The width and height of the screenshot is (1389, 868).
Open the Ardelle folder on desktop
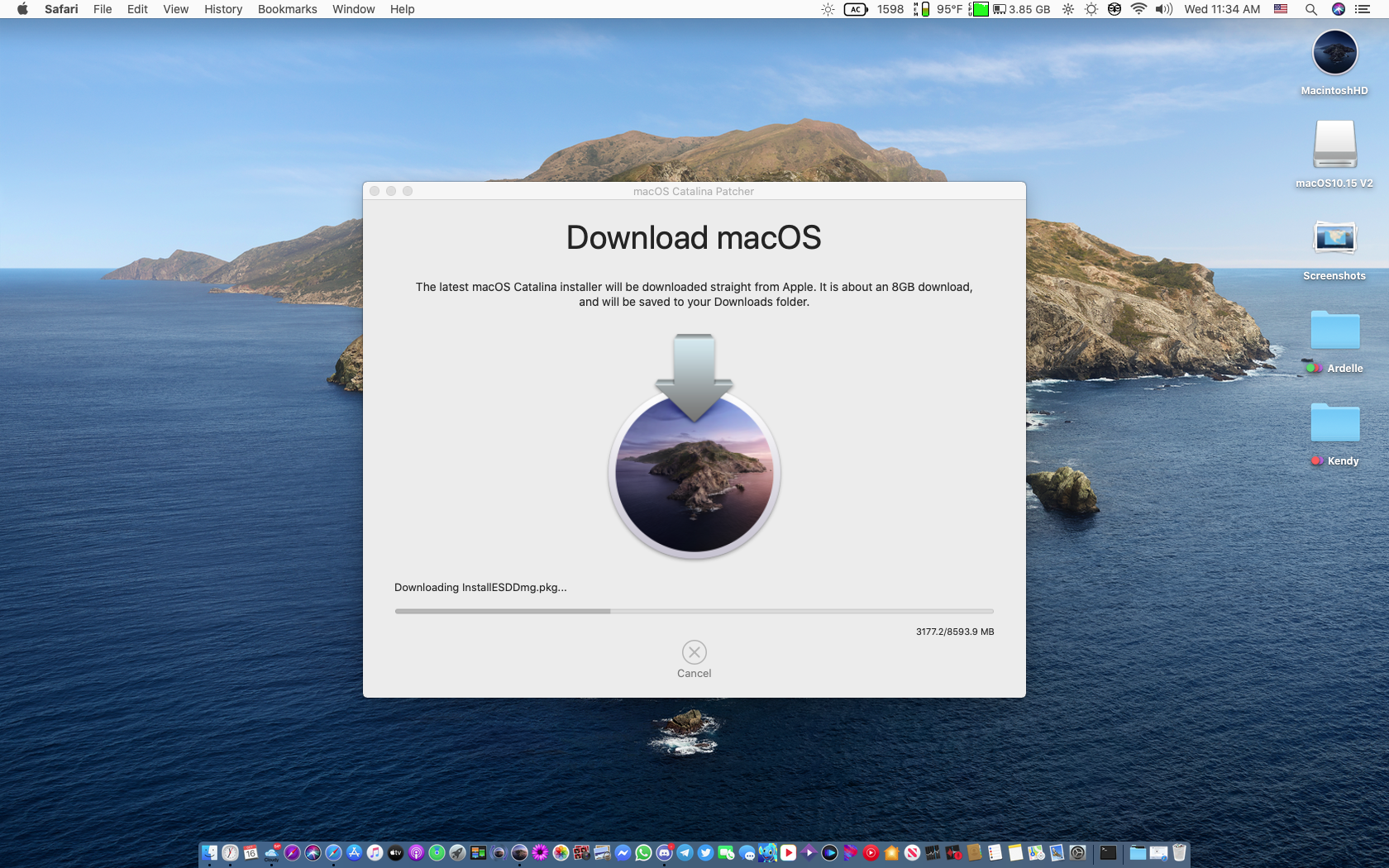tap(1334, 340)
